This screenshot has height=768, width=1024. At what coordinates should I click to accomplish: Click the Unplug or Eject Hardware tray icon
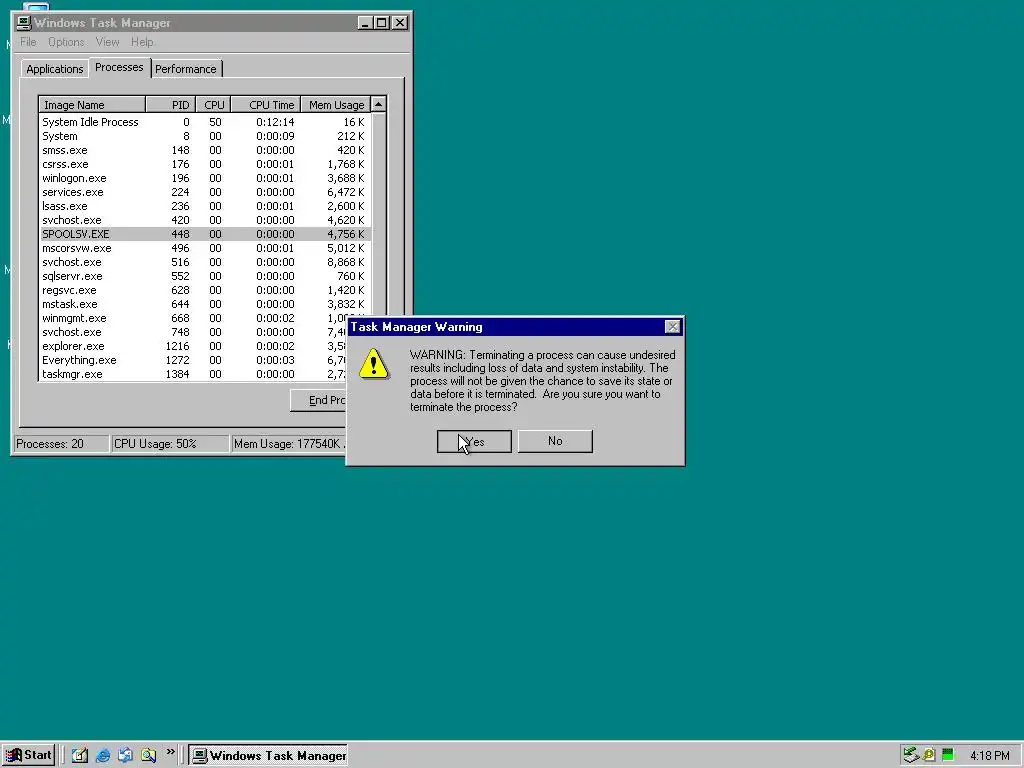pos(911,756)
